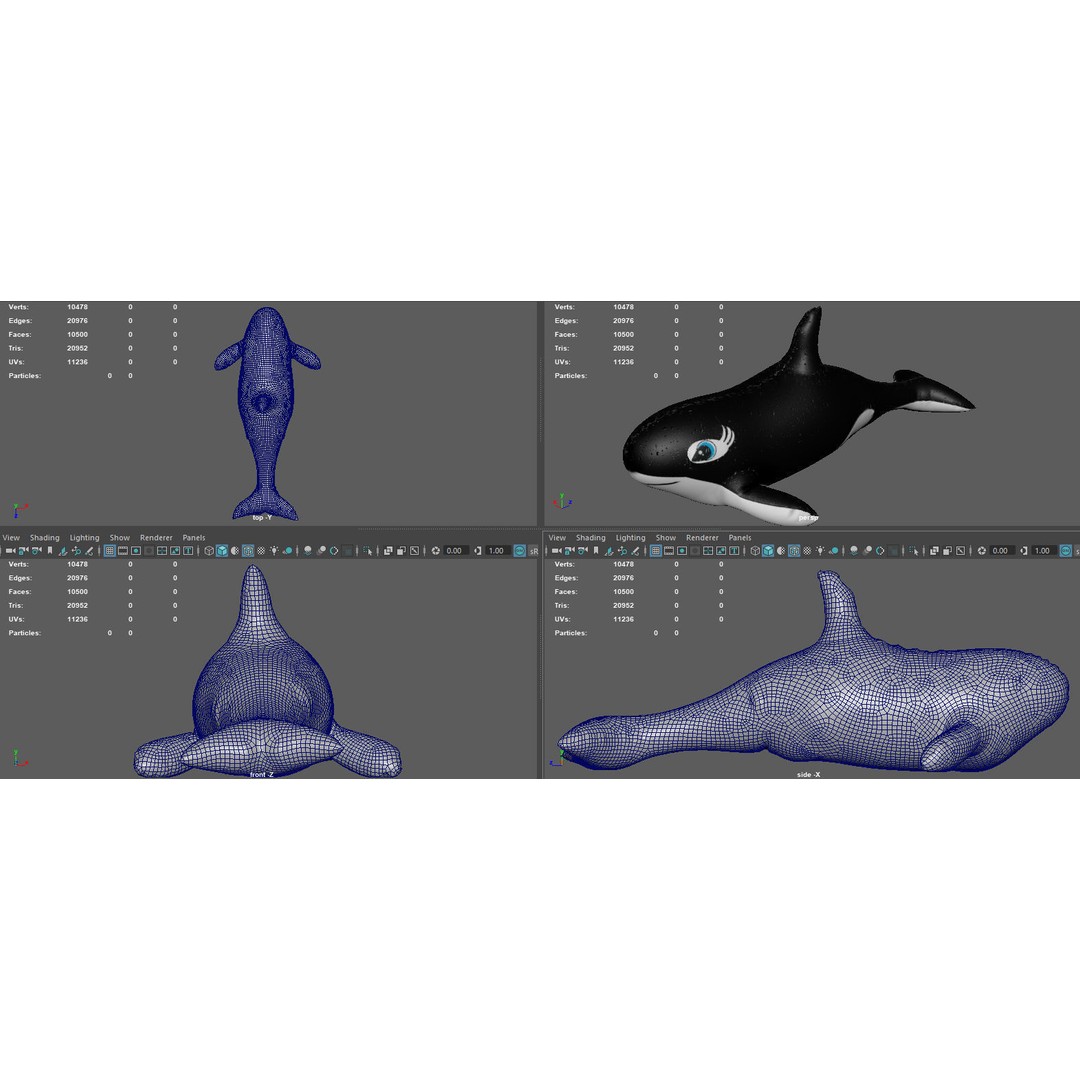Open Lighting menu of front panel
This screenshot has height=1080, width=1080.
point(85,538)
